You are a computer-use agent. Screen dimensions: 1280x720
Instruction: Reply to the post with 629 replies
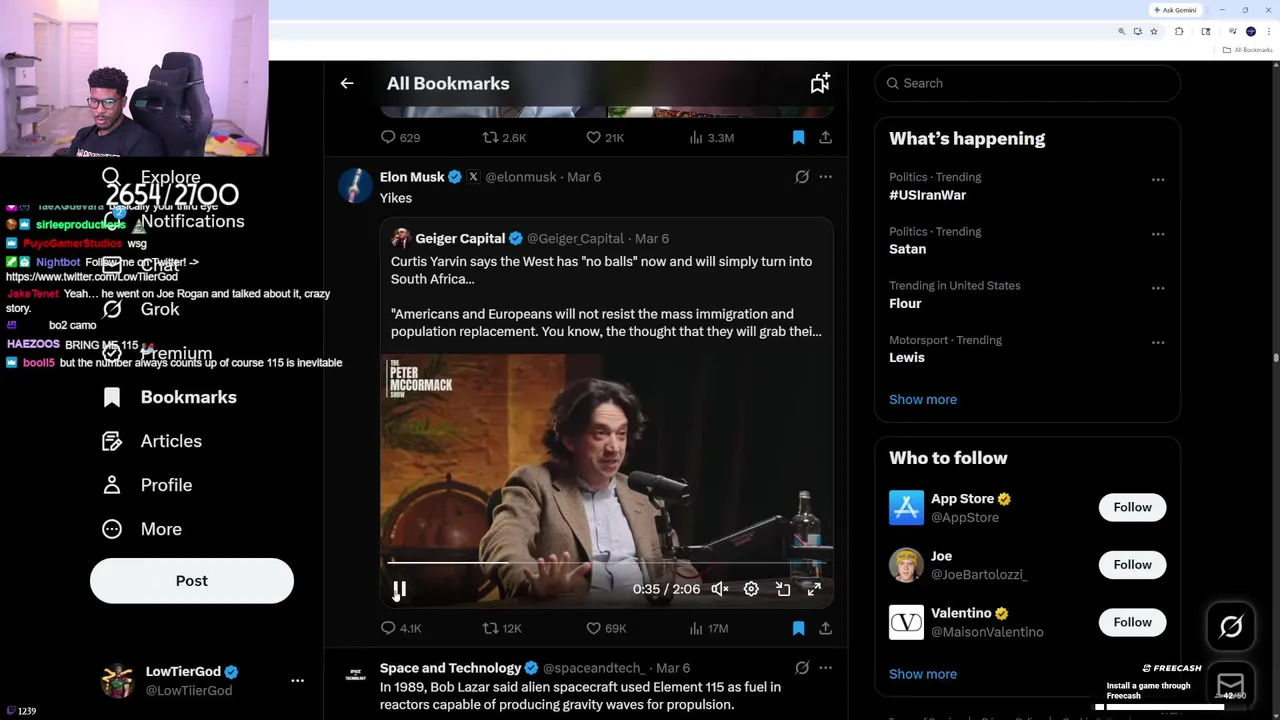pos(400,137)
